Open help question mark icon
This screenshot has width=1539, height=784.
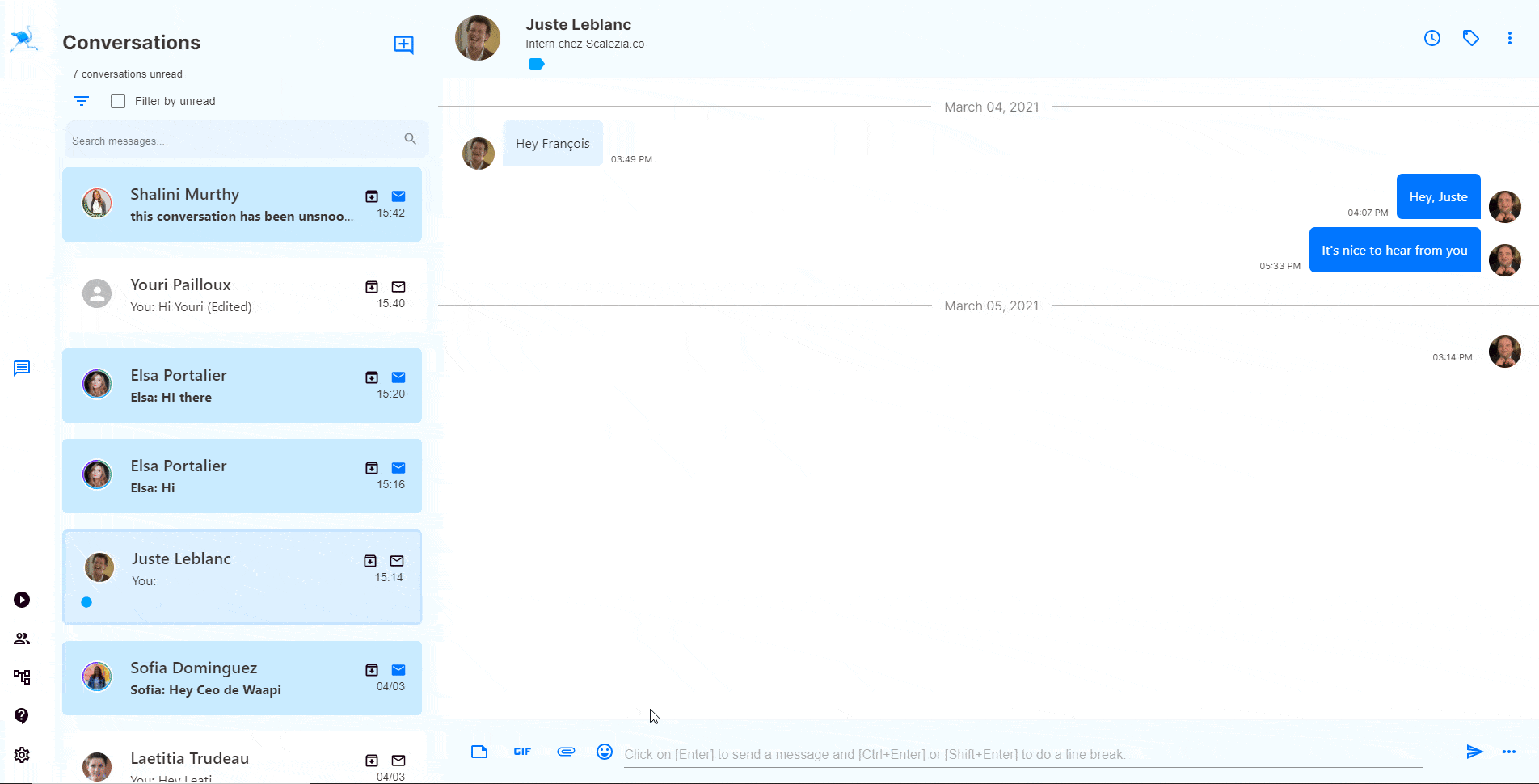(22, 716)
